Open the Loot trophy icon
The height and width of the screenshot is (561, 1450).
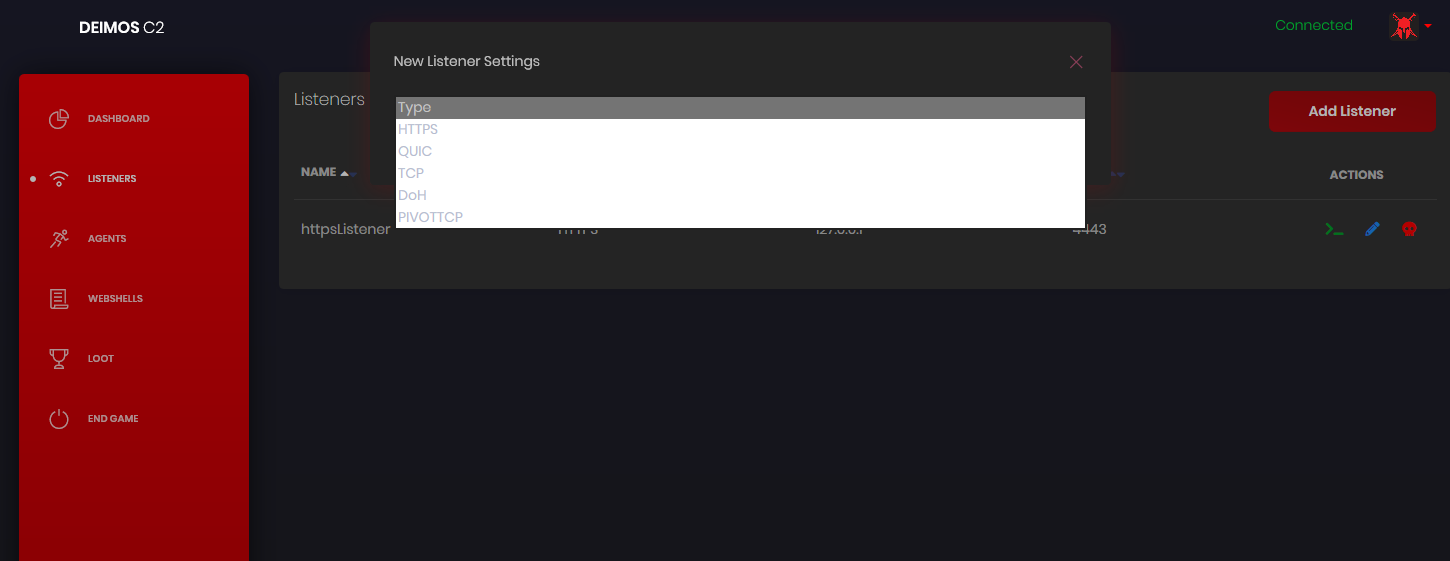[59, 359]
